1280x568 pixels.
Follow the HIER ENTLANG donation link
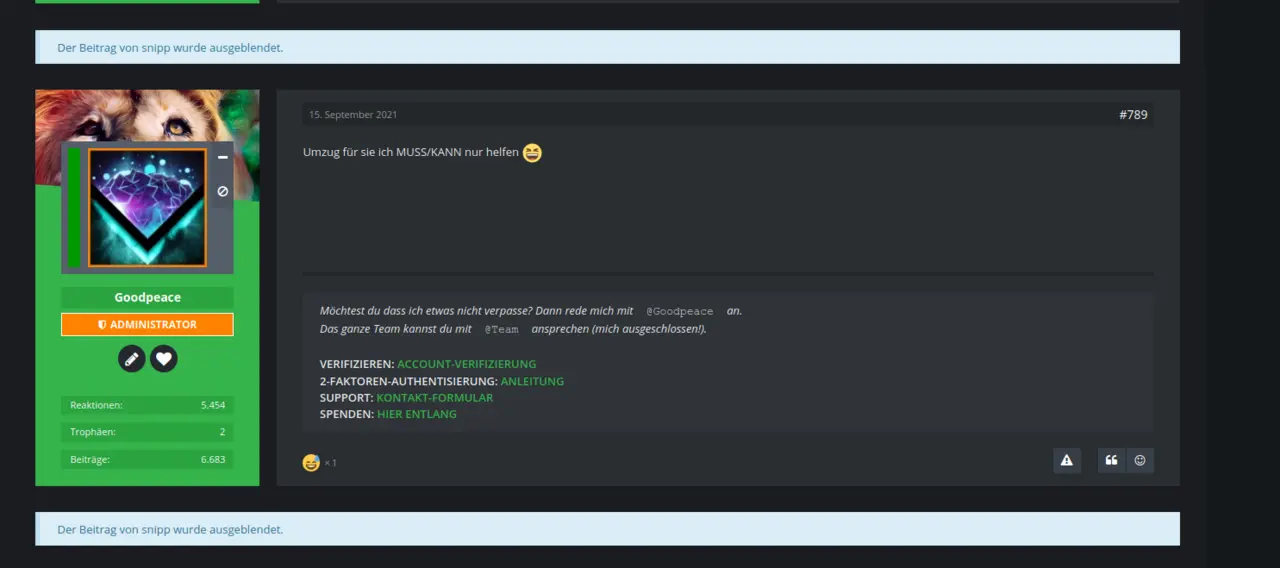416,414
